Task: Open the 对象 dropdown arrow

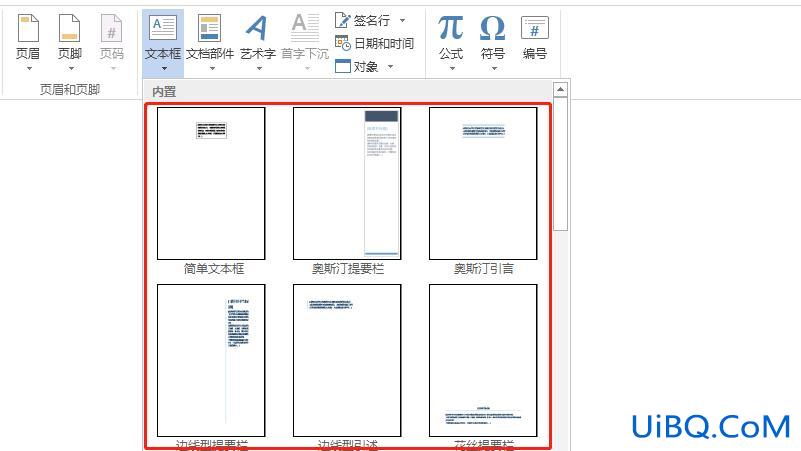Action: pos(390,66)
